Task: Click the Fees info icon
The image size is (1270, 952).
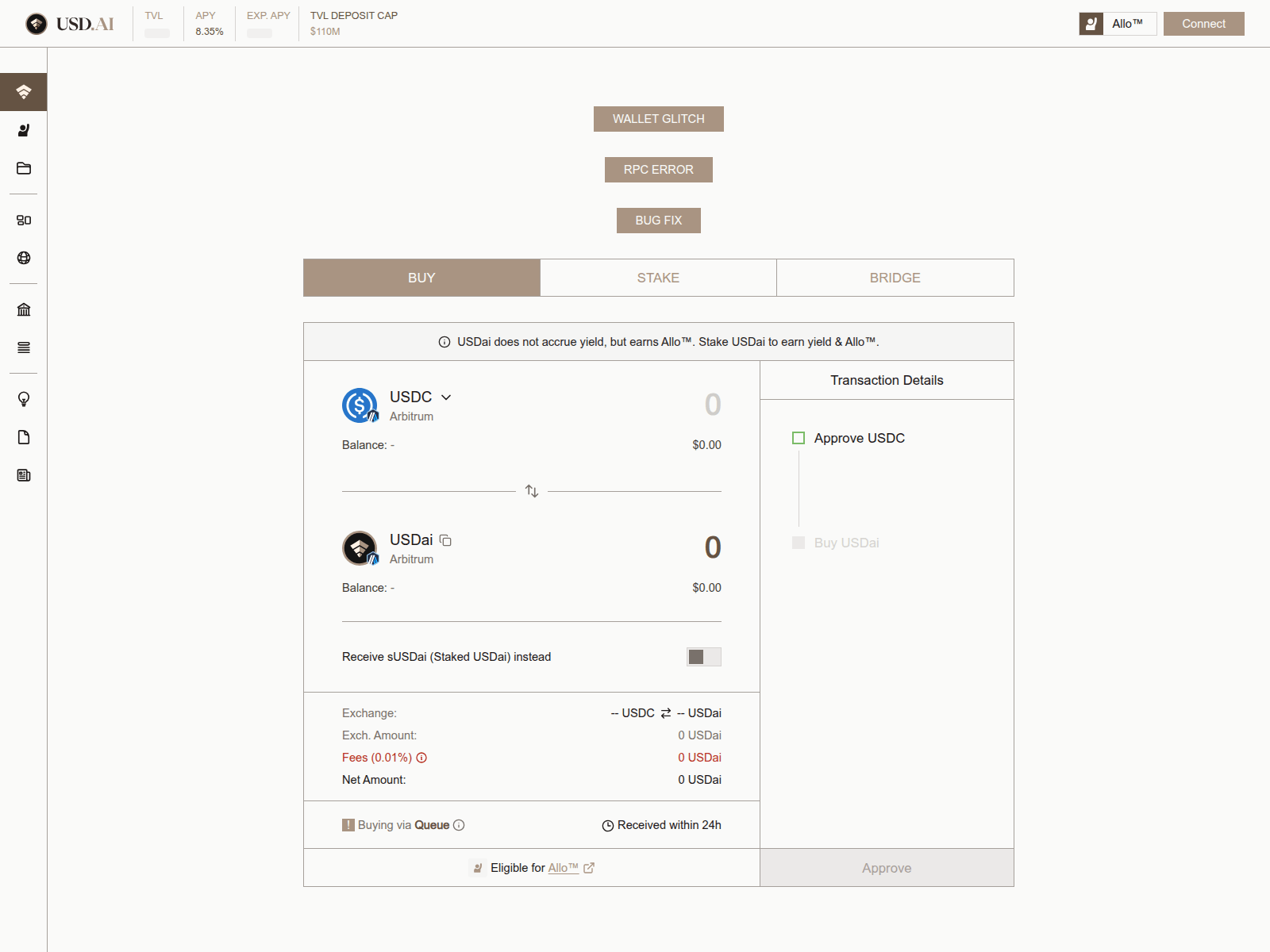Action: [x=421, y=758]
